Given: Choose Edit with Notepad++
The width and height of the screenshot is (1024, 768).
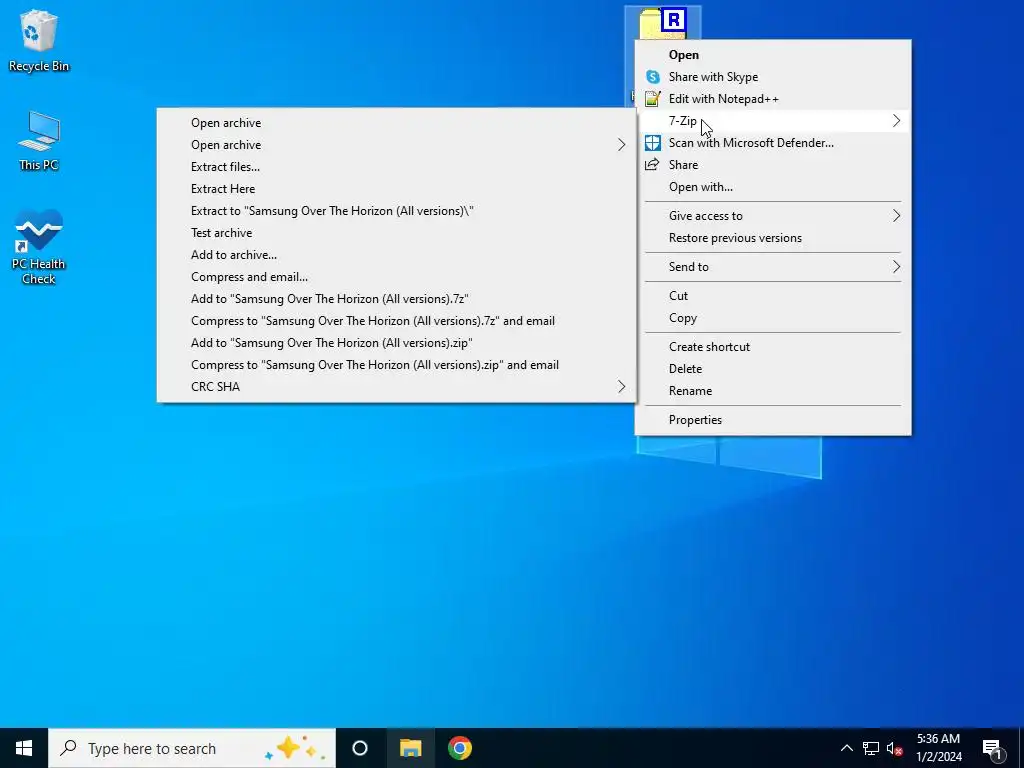Looking at the screenshot, I should point(773,99).
